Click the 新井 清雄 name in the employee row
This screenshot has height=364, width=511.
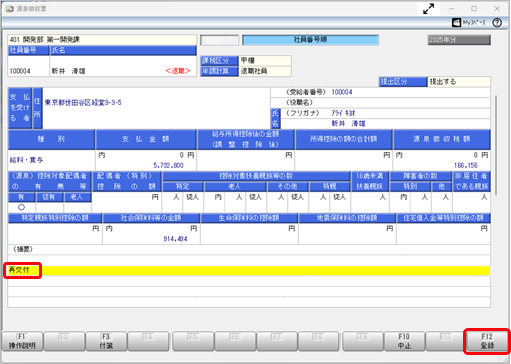tap(68, 71)
